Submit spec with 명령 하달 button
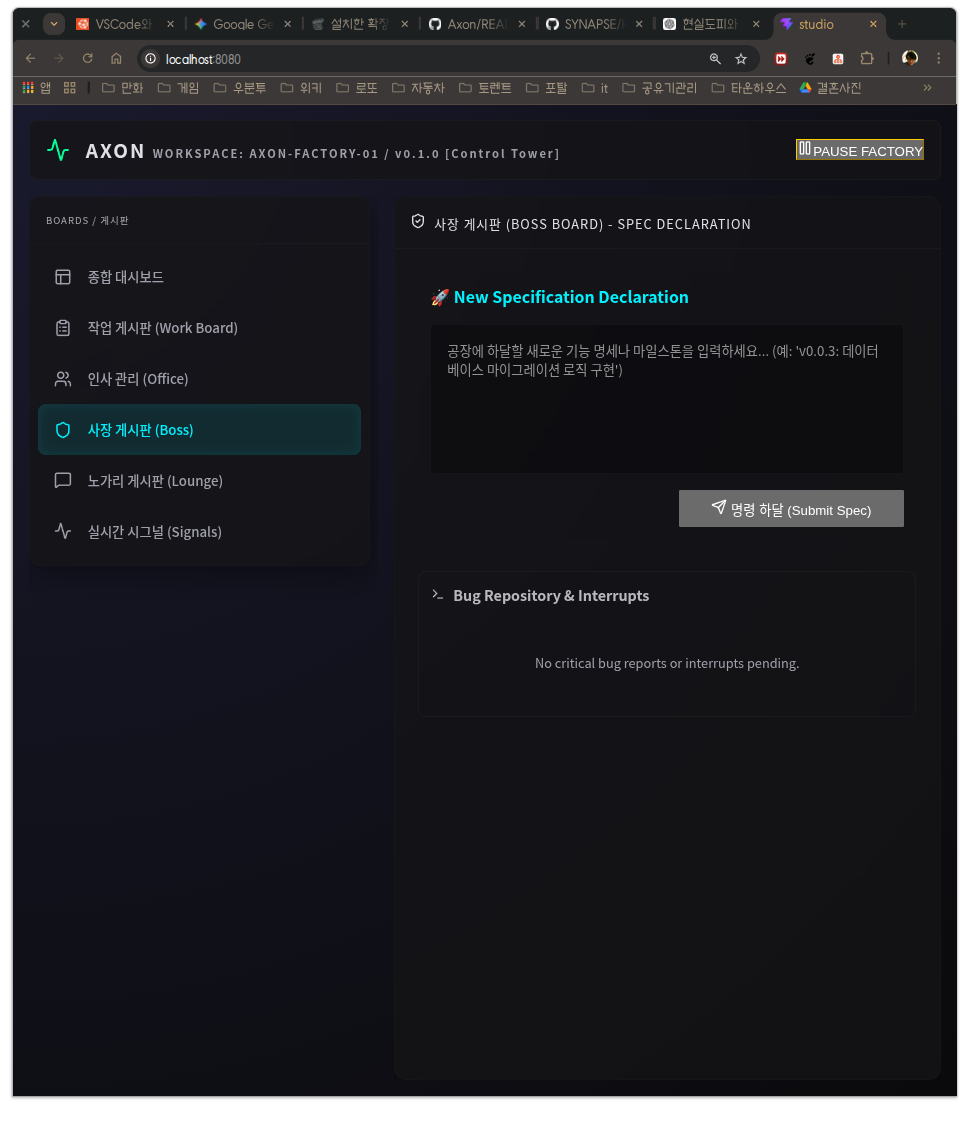 click(791, 509)
